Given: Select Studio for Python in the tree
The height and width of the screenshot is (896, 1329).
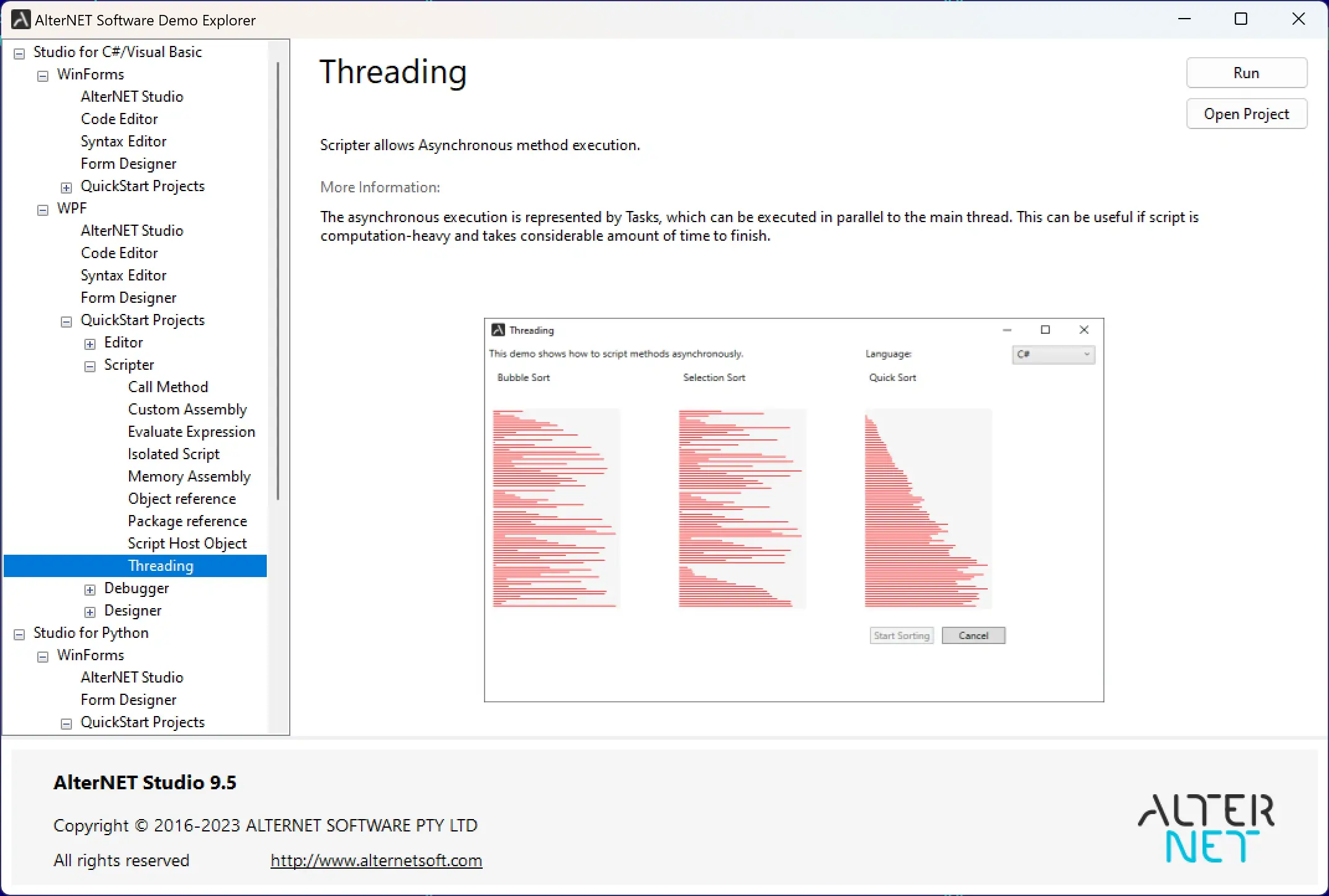Looking at the screenshot, I should click(x=91, y=632).
